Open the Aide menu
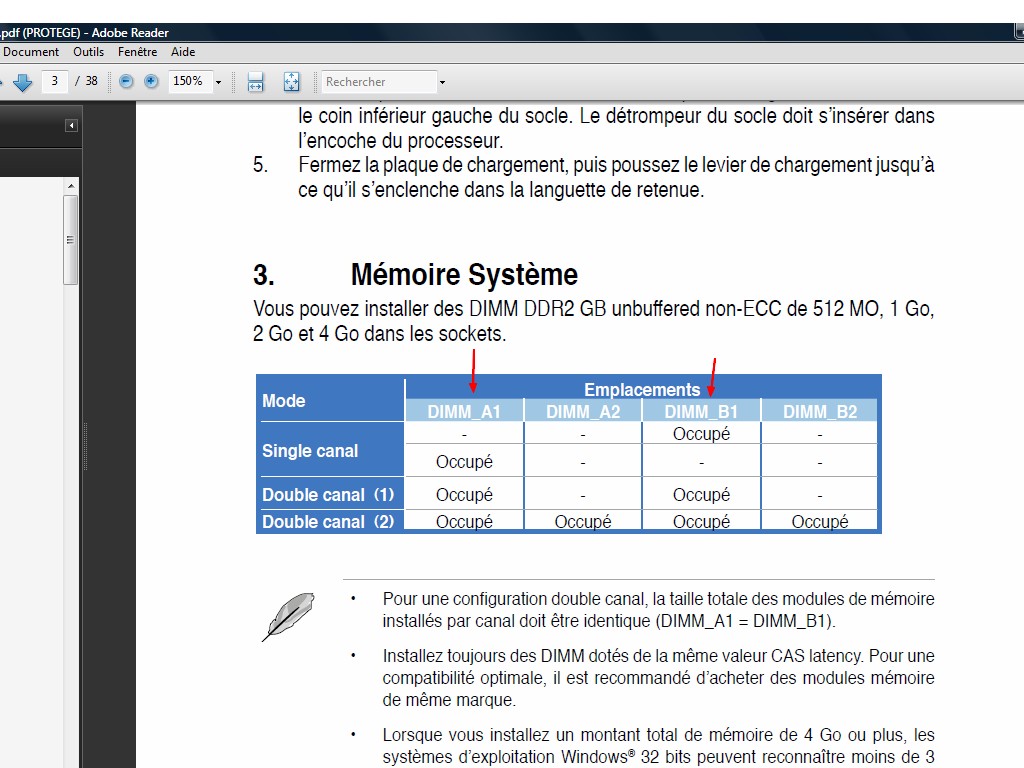 [183, 52]
